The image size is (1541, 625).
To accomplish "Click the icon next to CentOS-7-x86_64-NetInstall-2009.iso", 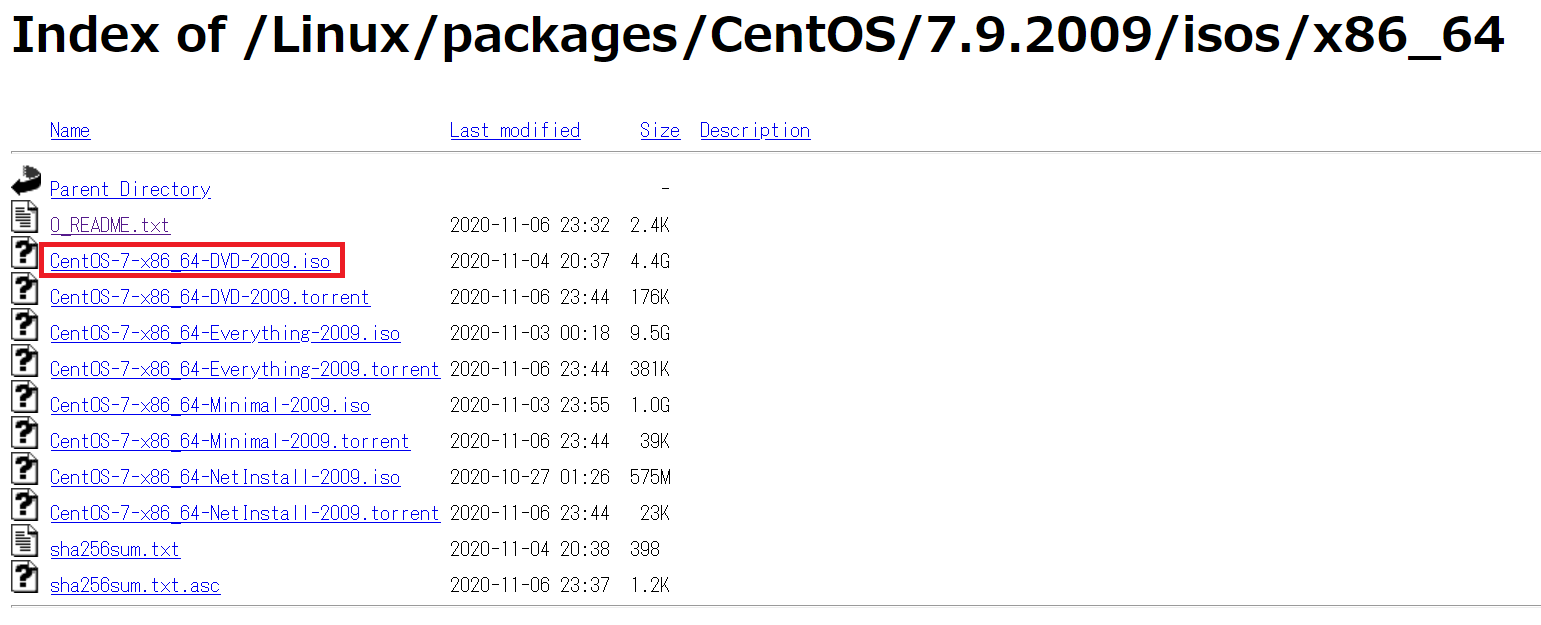I will 24,469.
